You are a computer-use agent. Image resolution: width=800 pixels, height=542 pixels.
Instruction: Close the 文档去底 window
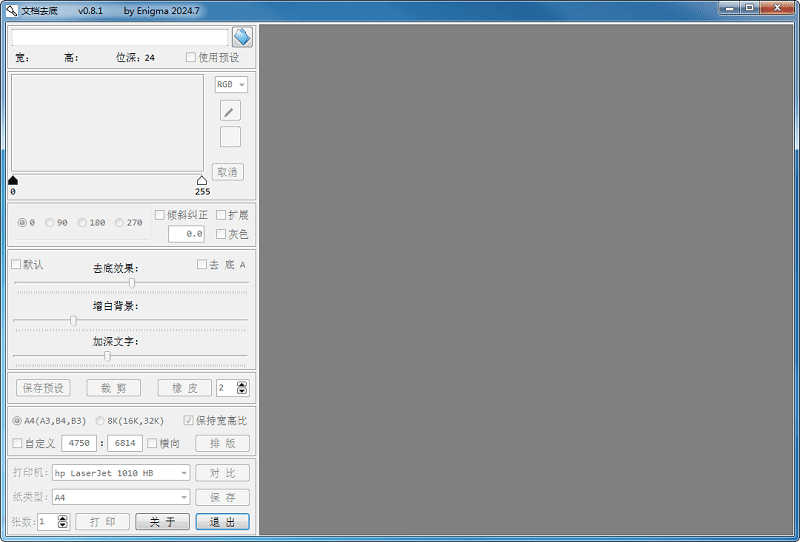pos(777,8)
